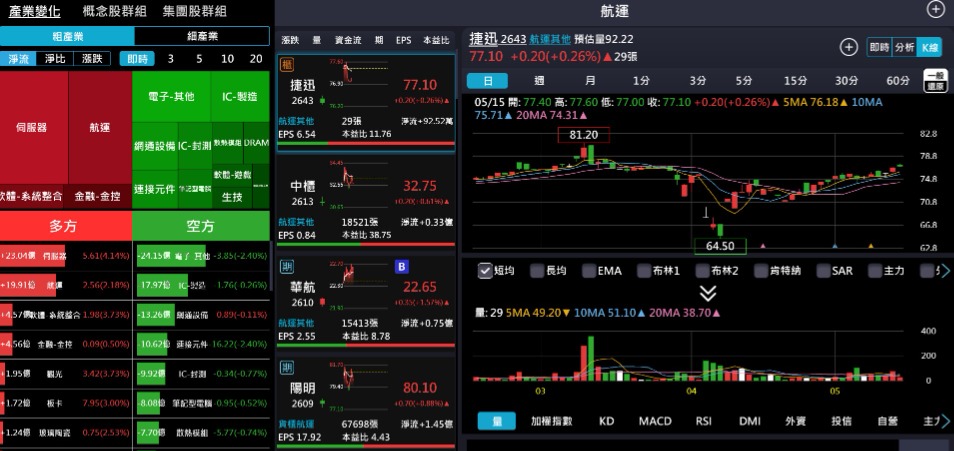Viewport: 954px width, 451px height.
Task: Uncheck the 短均 checkbox
Action: (x=485, y=271)
